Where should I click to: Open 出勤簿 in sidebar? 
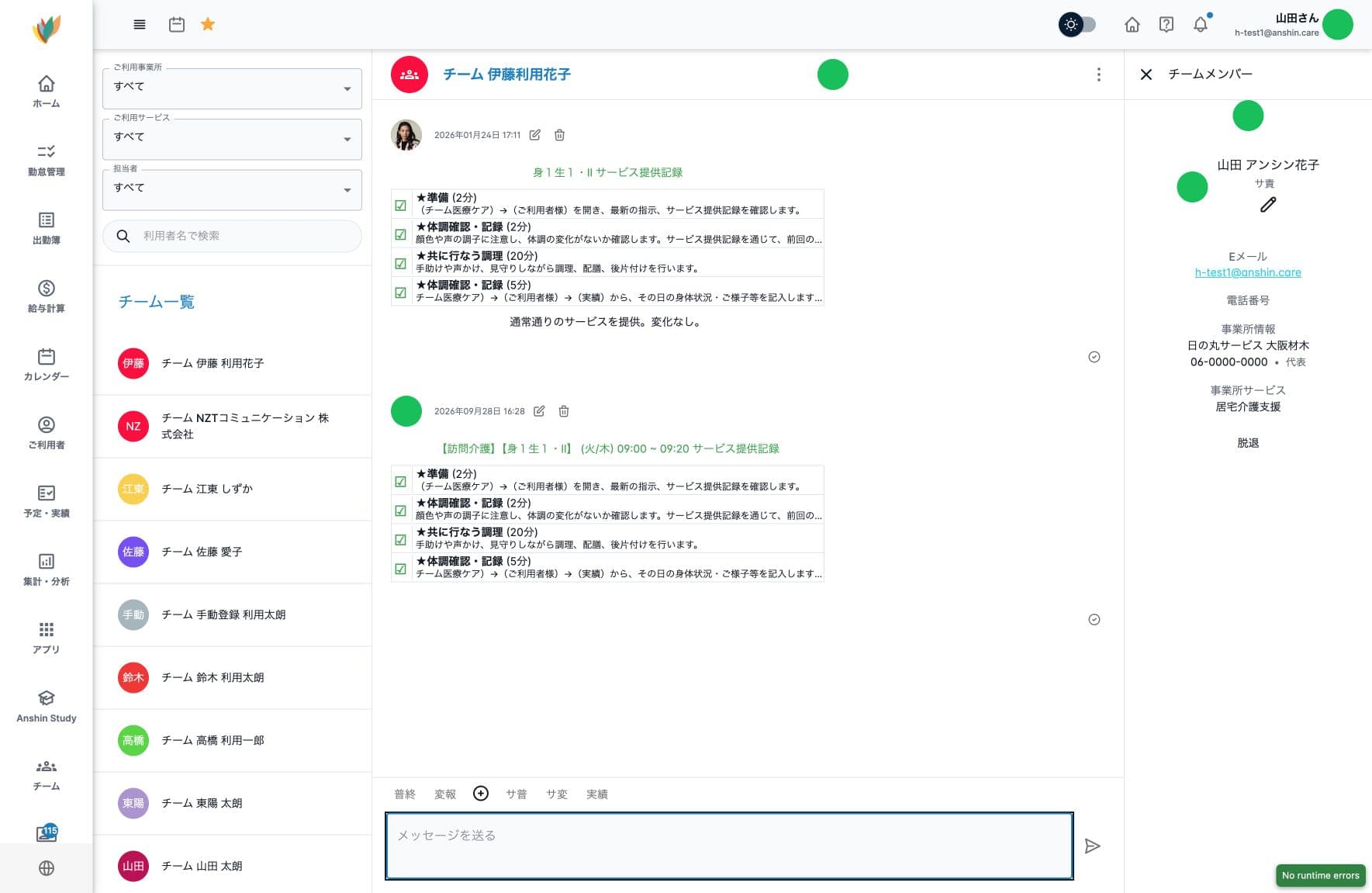click(x=47, y=228)
